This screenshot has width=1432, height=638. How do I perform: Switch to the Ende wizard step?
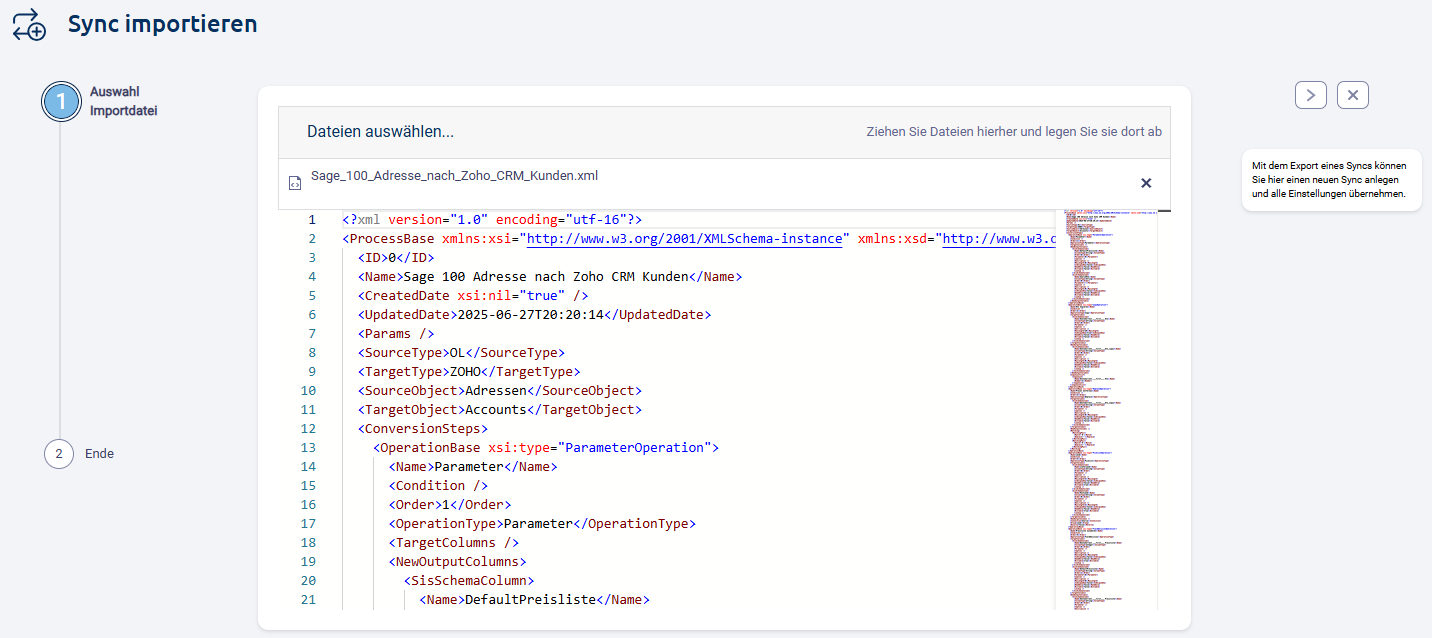pos(99,453)
